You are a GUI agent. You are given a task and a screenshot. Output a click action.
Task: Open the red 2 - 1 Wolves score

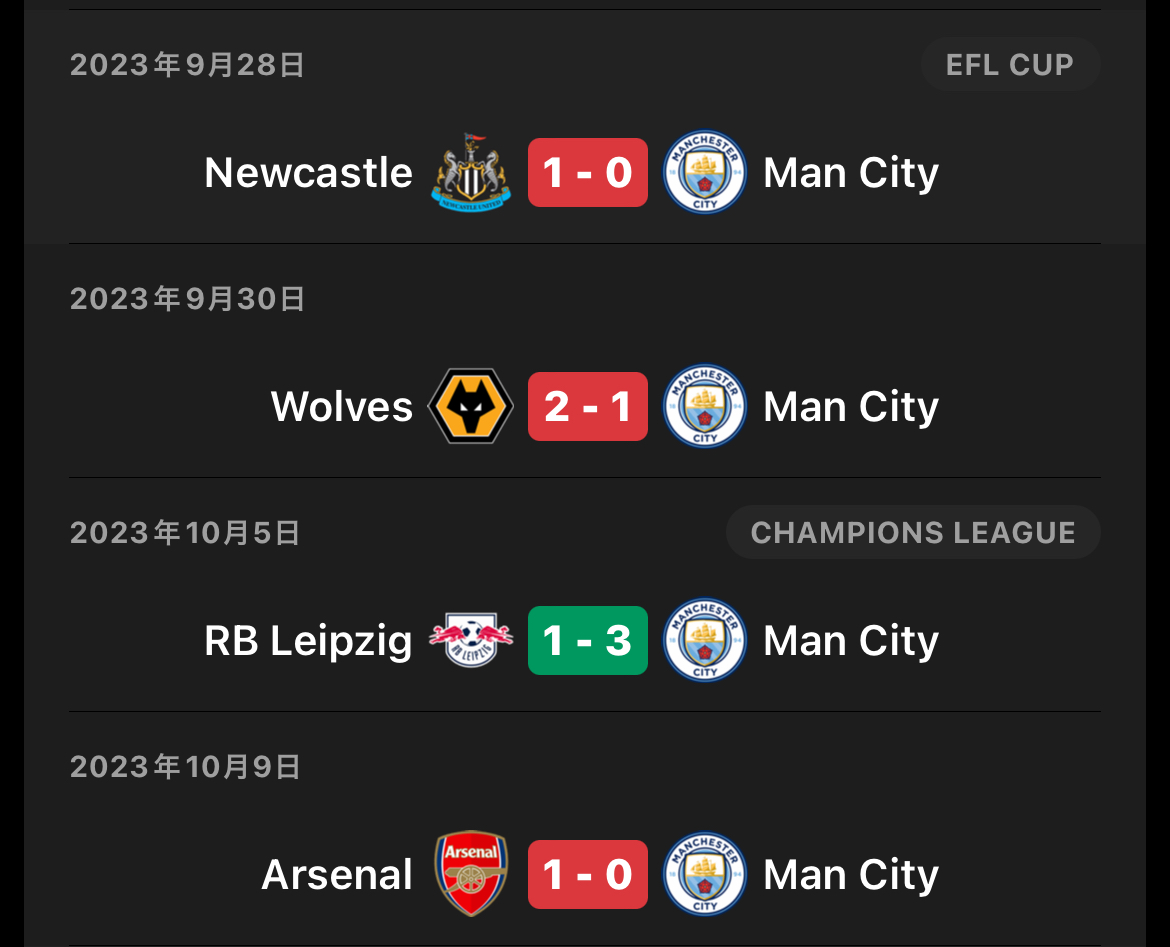tap(588, 406)
